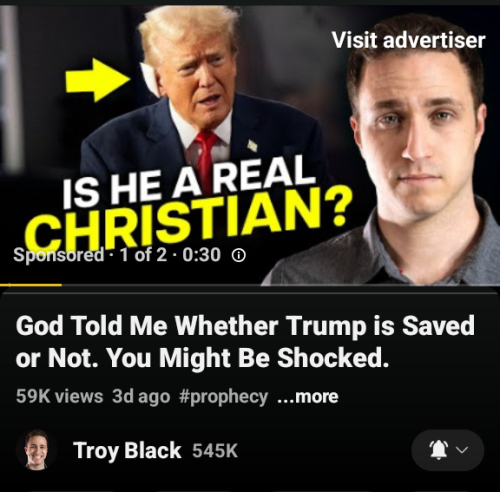Click the 59K views count
The width and height of the screenshot is (500, 492).
[59, 396]
